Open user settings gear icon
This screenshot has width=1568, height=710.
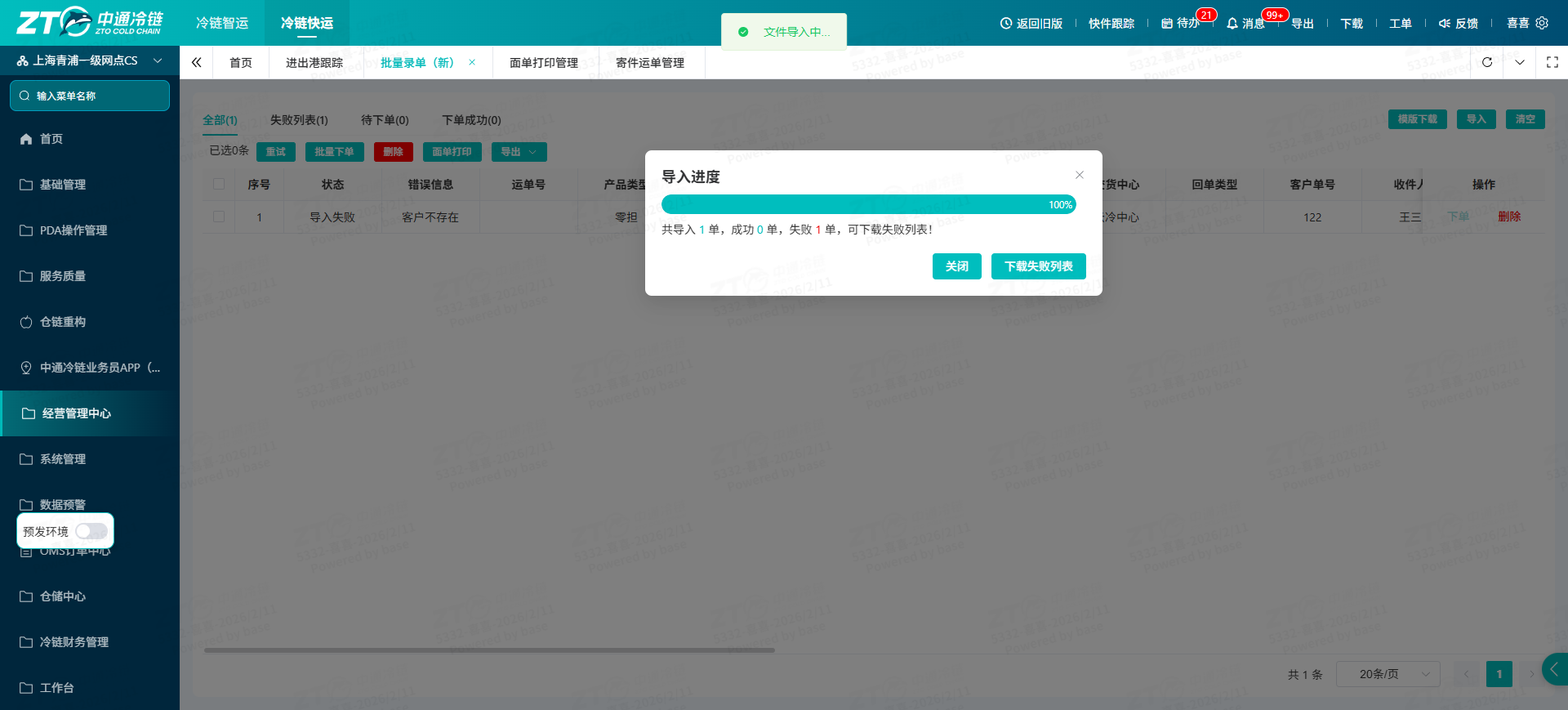[x=1542, y=23]
